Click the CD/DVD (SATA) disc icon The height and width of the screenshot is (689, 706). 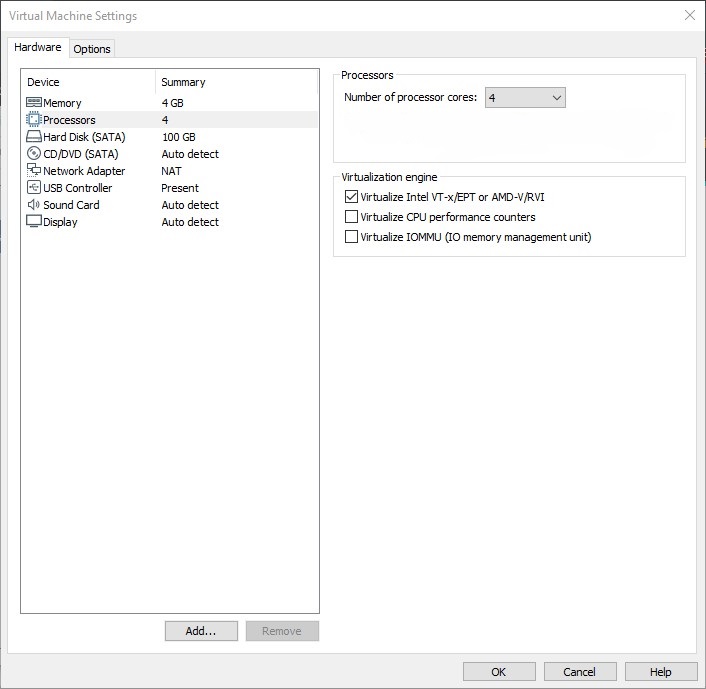(x=33, y=154)
